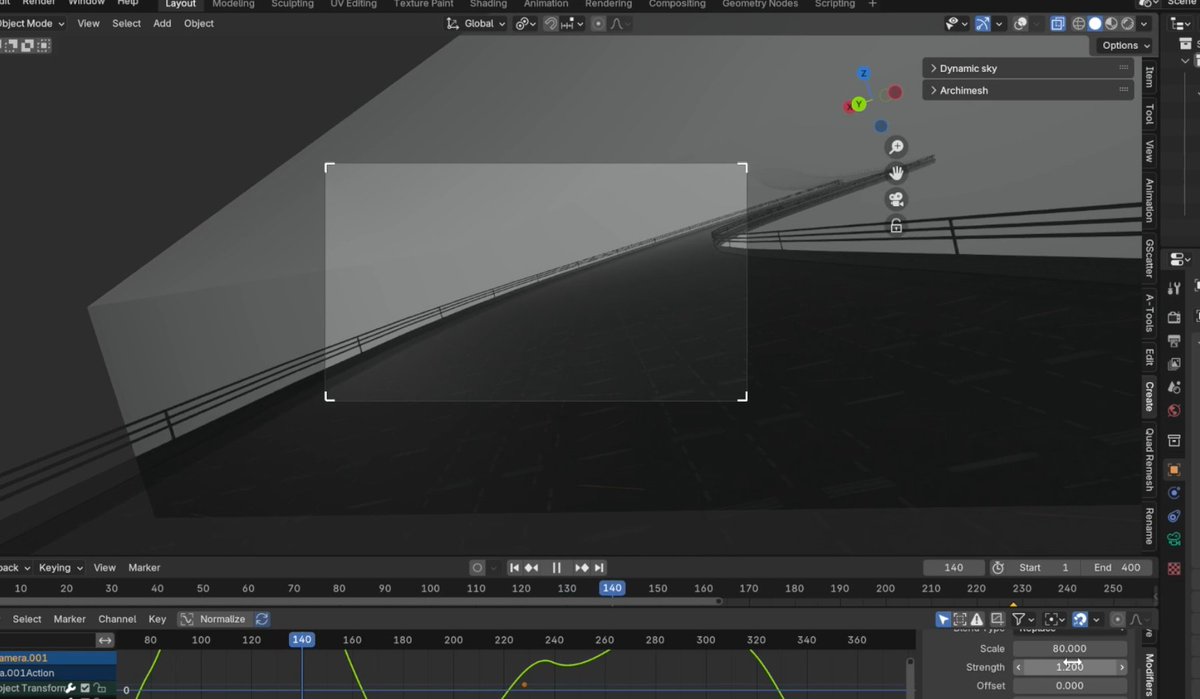Viewport: 1200px width, 699px height.
Task: Switch to Animation workspace tab
Action: click(x=546, y=4)
